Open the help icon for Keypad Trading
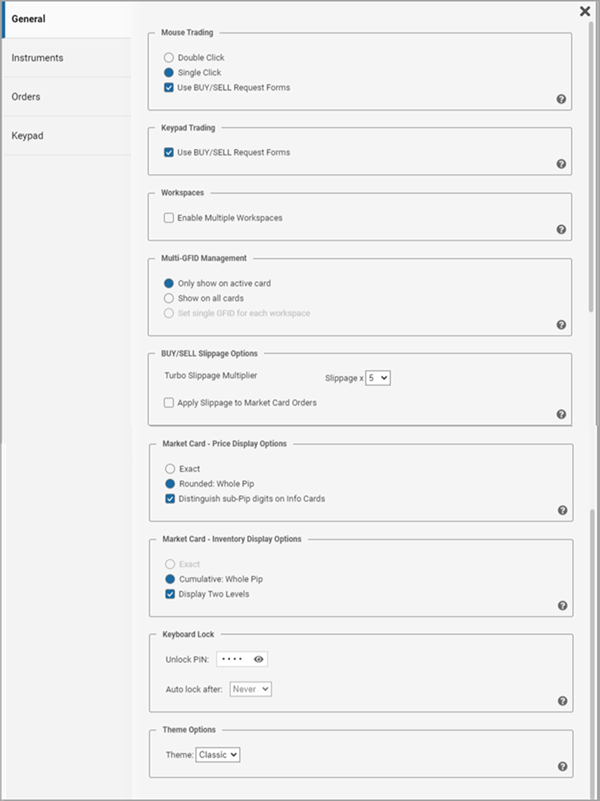The height and width of the screenshot is (801, 600). pyautogui.click(x=562, y=164)
